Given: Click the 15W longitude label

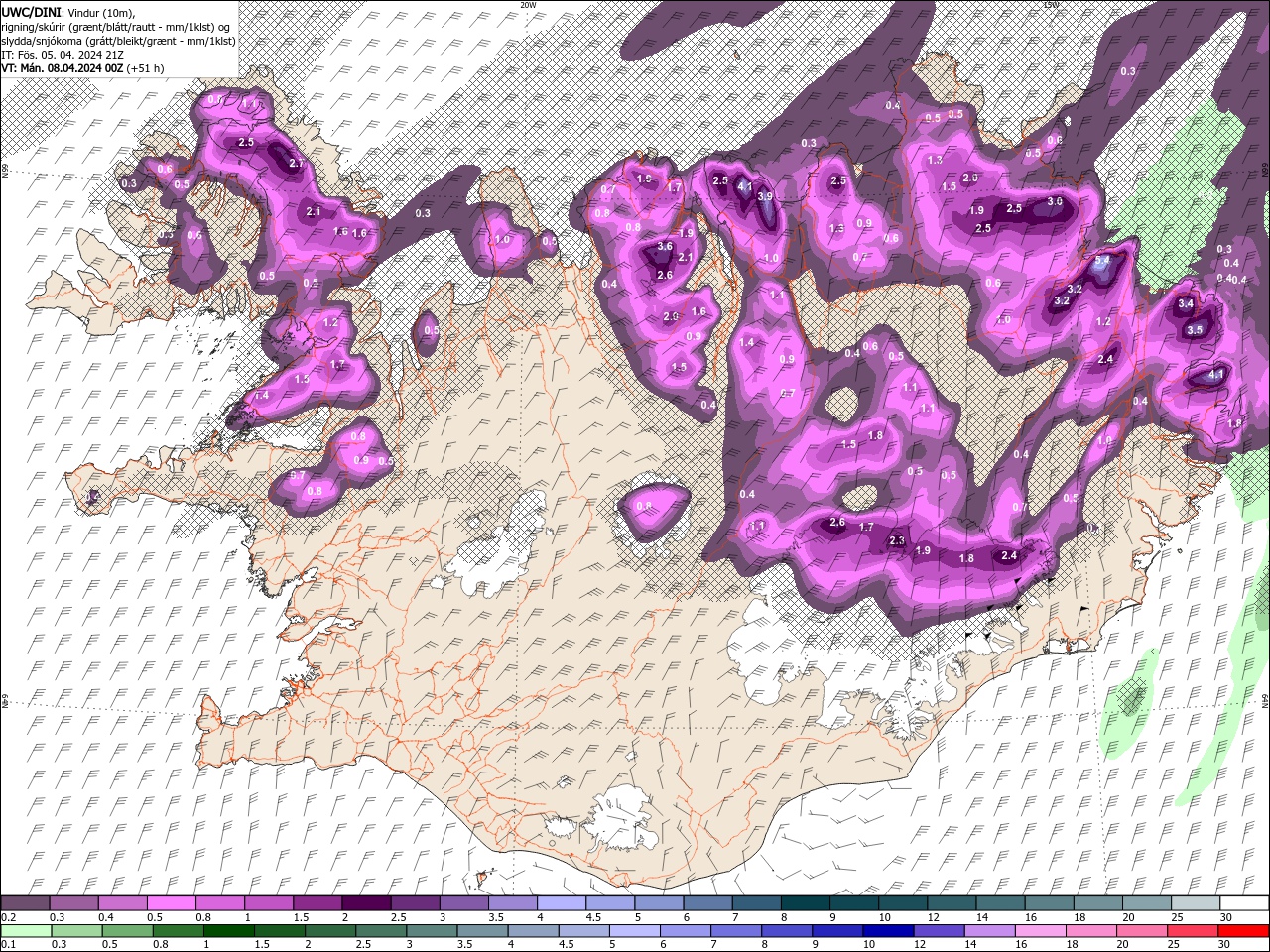Looking at the screenshot, I should [1051, 5].
